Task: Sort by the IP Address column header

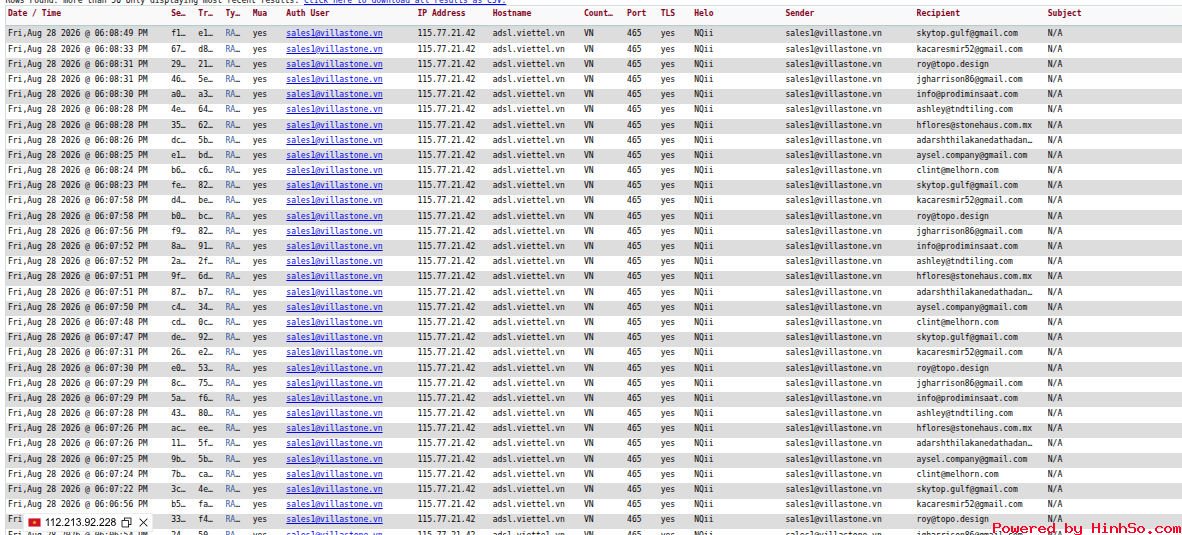Action: click(442, 14)
